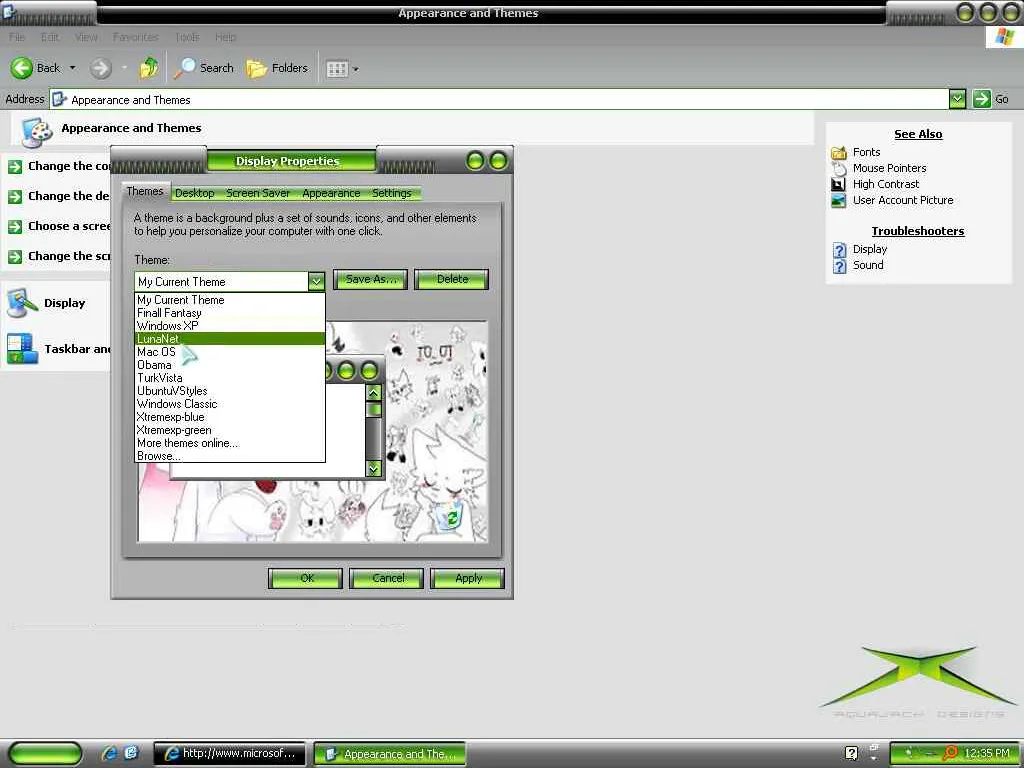Image resolution: width=1024 pixels, height=768 pixels.
Task: Open Sound troubleshooter question icon
Action: 840,266
